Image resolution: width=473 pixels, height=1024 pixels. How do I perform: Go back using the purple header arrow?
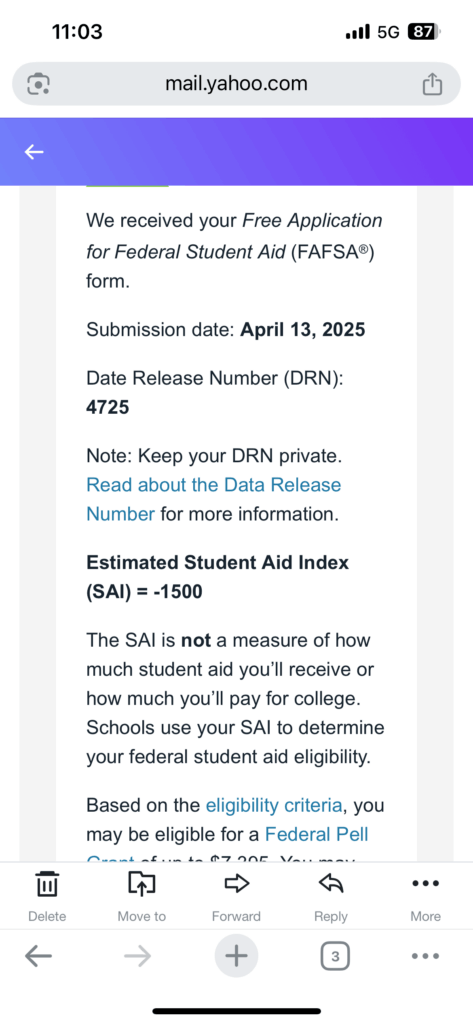[x=34, y=152]
